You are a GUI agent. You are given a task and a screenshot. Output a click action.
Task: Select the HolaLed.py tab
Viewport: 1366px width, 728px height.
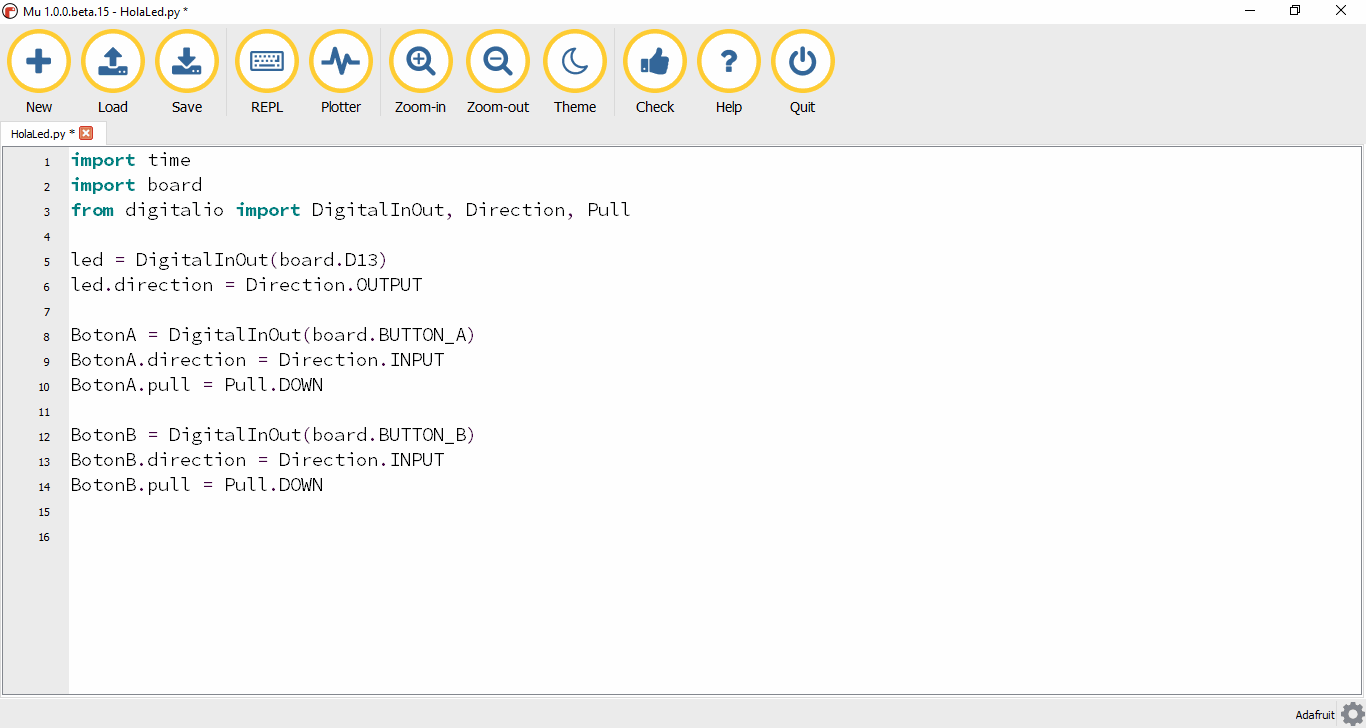pyautogui.click(x=40, y=132)
